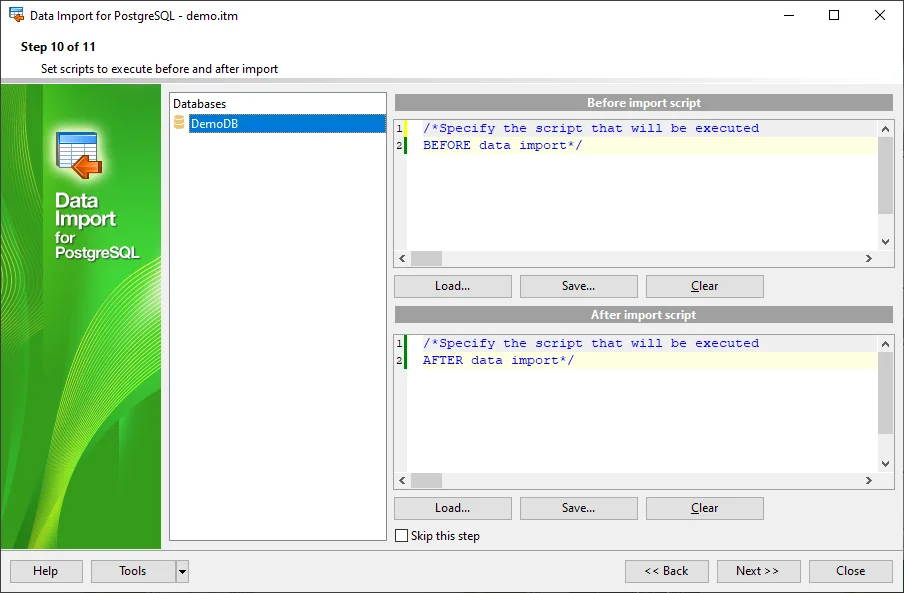Clear the Before import script
This screenshot has width=904, height=593.
704,286
